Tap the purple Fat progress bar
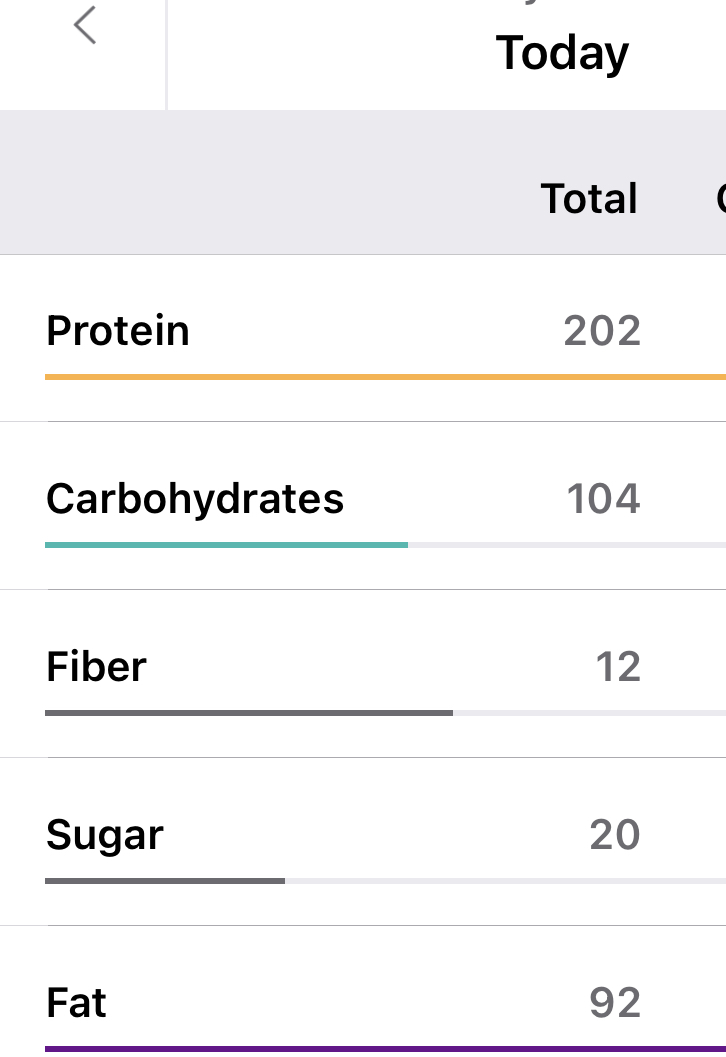This screenshot has width=726, height=1057. (x=385, y=1049)
